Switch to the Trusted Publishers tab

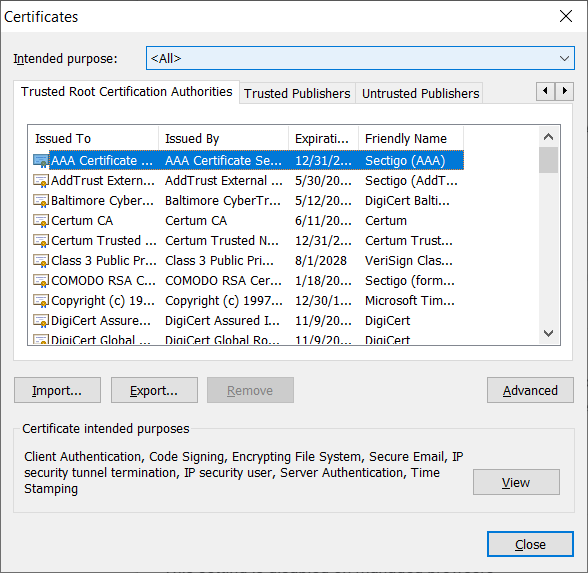pos(297,93)
